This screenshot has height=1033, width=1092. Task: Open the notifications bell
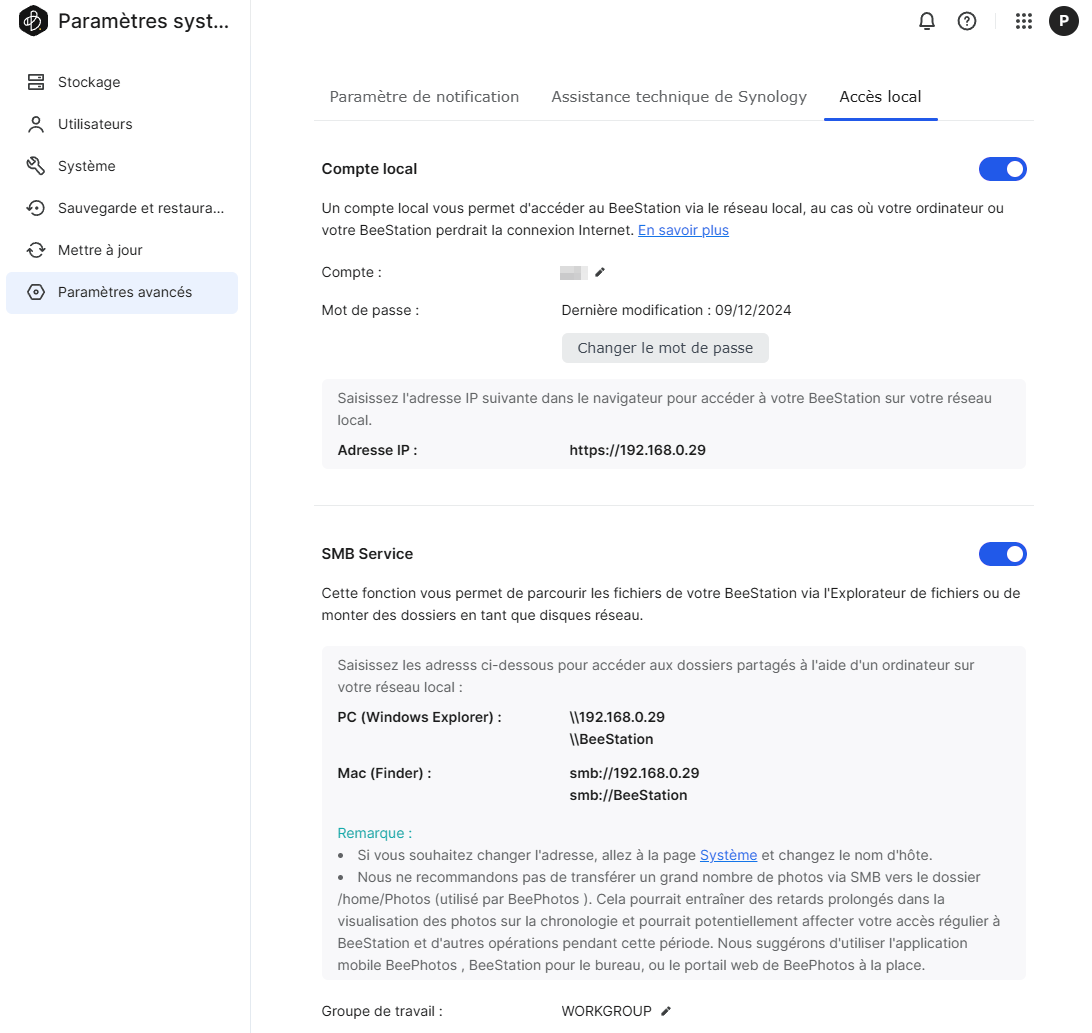(x=927, y=21)
